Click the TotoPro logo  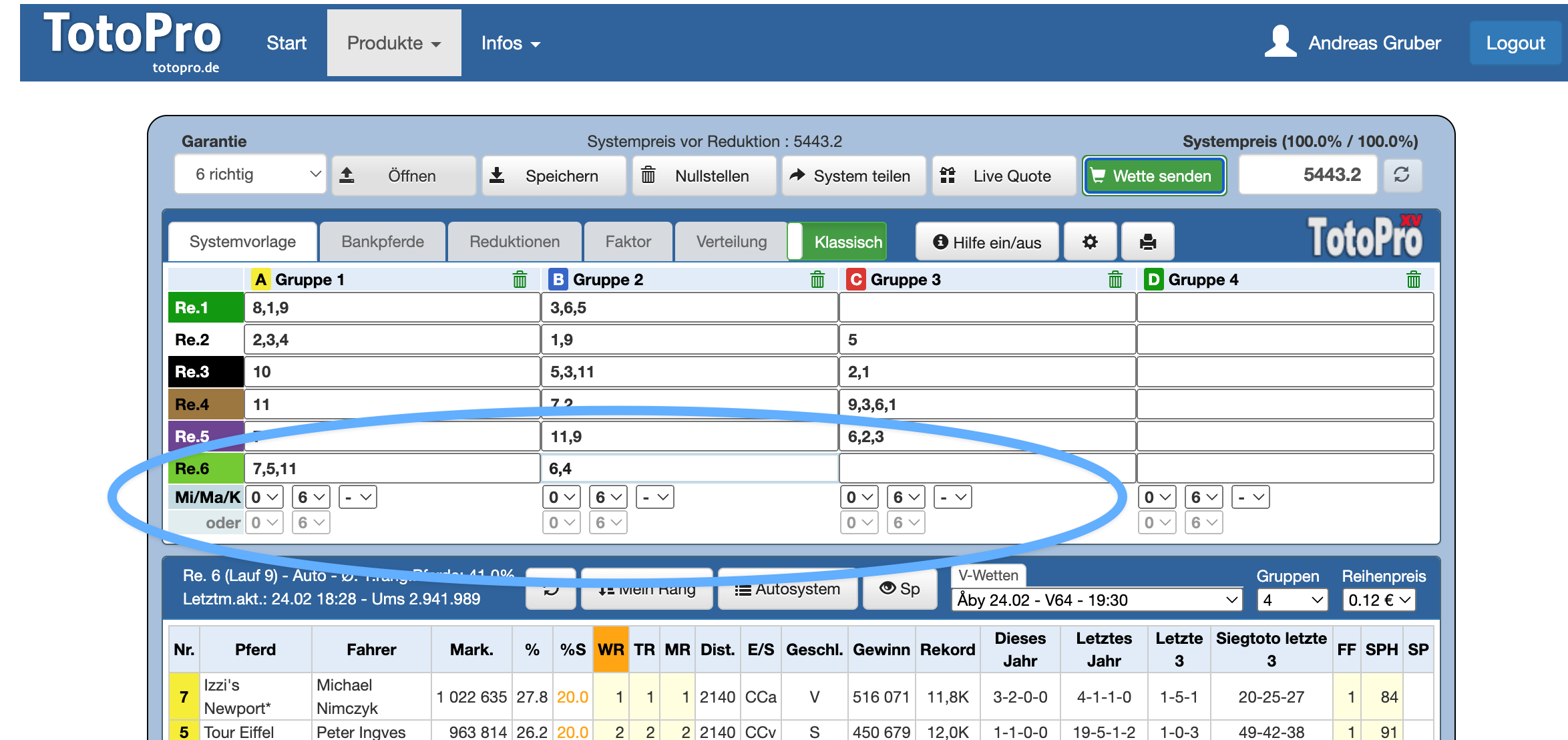tap(132, 41)
